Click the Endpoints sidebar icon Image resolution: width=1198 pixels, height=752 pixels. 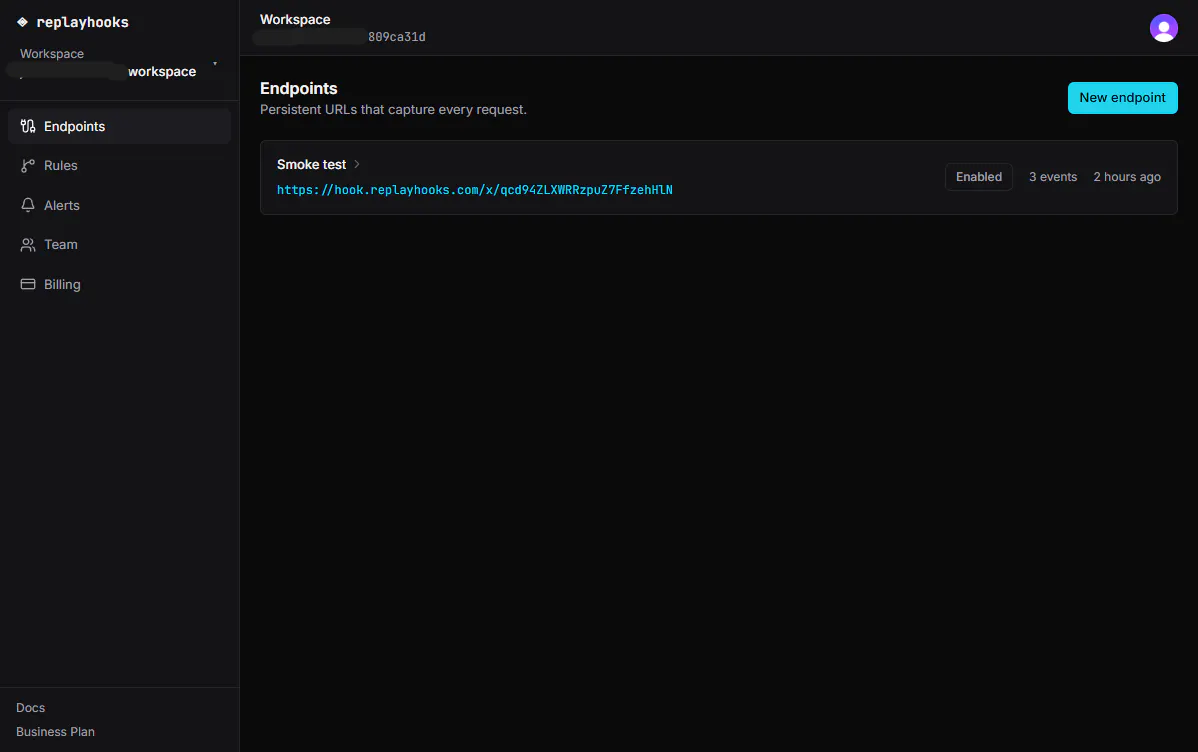28,126
